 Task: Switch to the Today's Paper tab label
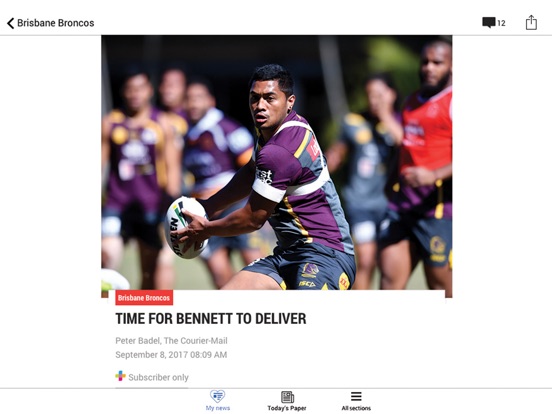287,408
